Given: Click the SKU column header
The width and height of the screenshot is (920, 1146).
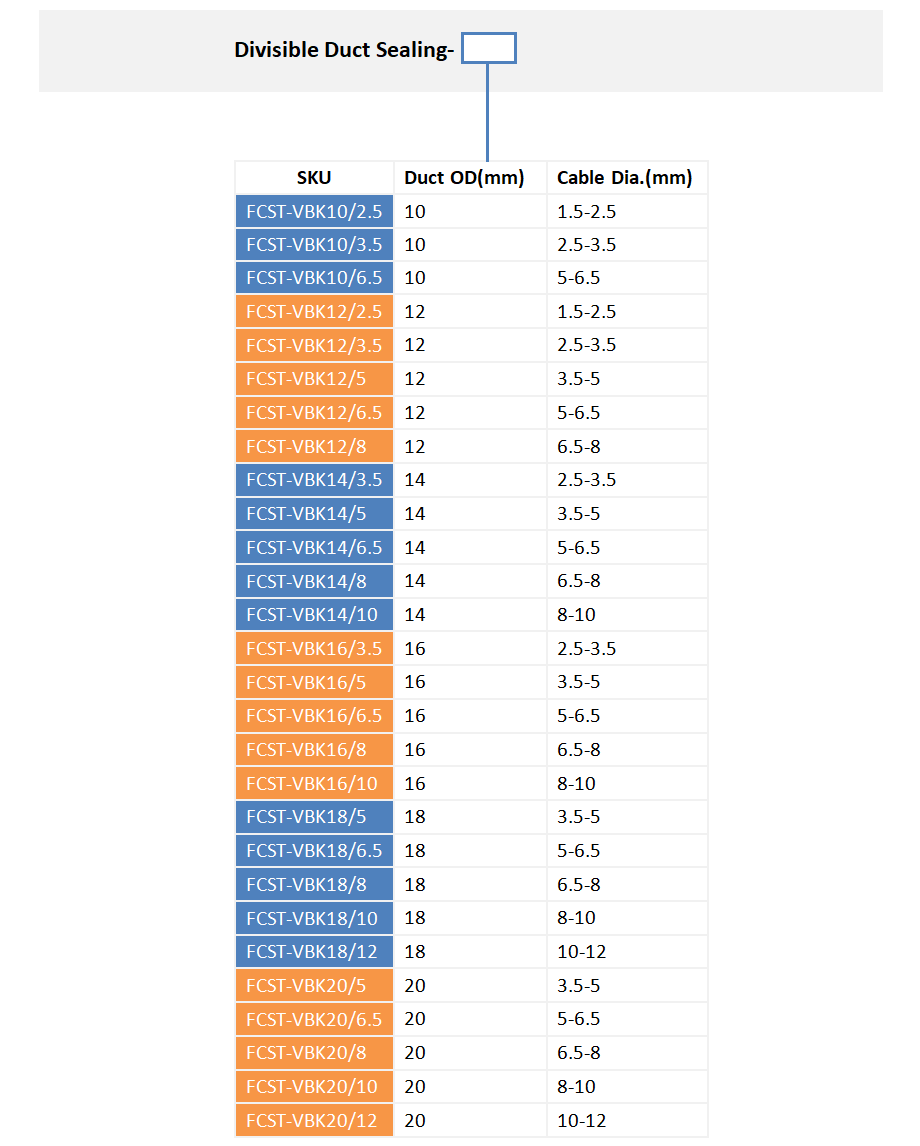Looking at the screenshot, I should 314,178.
